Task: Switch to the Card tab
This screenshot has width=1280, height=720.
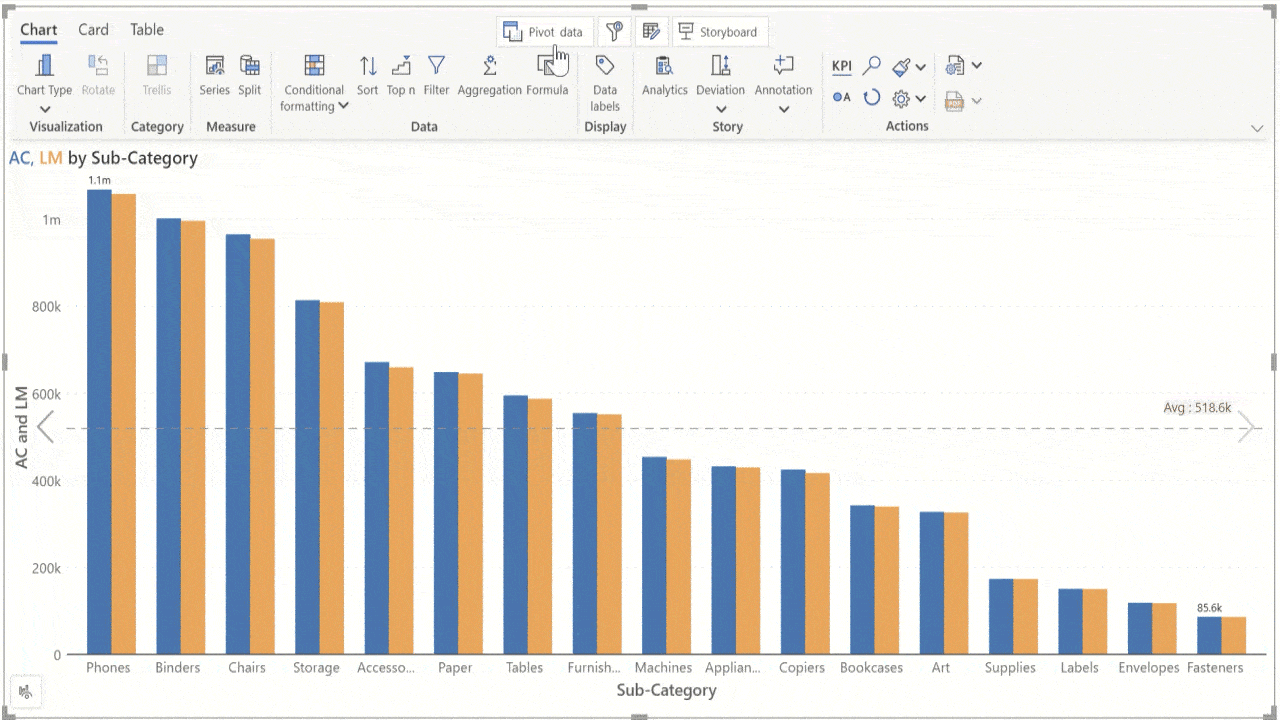Action: point(93,30)
